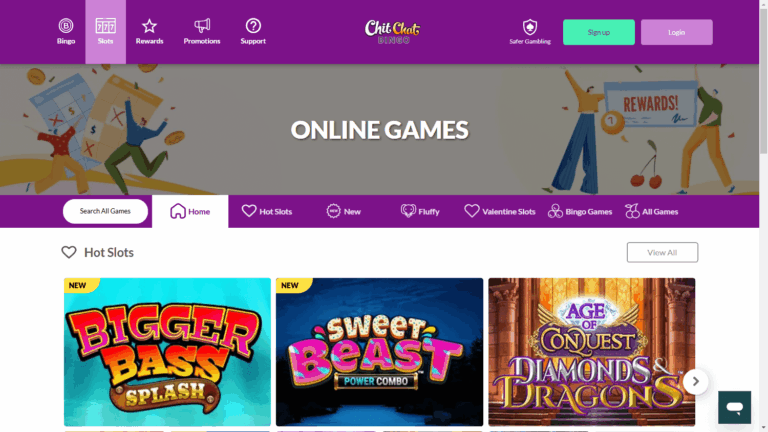Select the Bingo Games tab
Viewport: 768px width, 432px height.
click(580, 211)
